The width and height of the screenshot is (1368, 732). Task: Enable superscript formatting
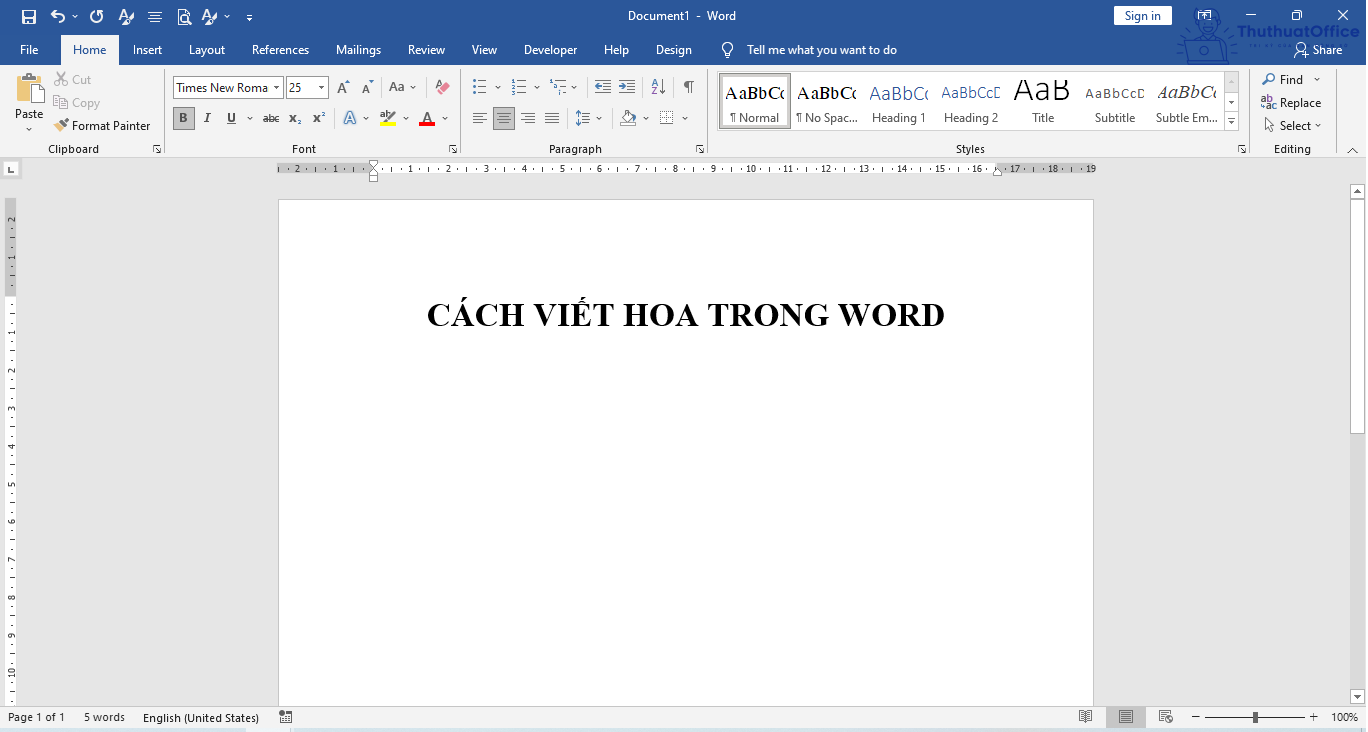[x=317, y=118]
